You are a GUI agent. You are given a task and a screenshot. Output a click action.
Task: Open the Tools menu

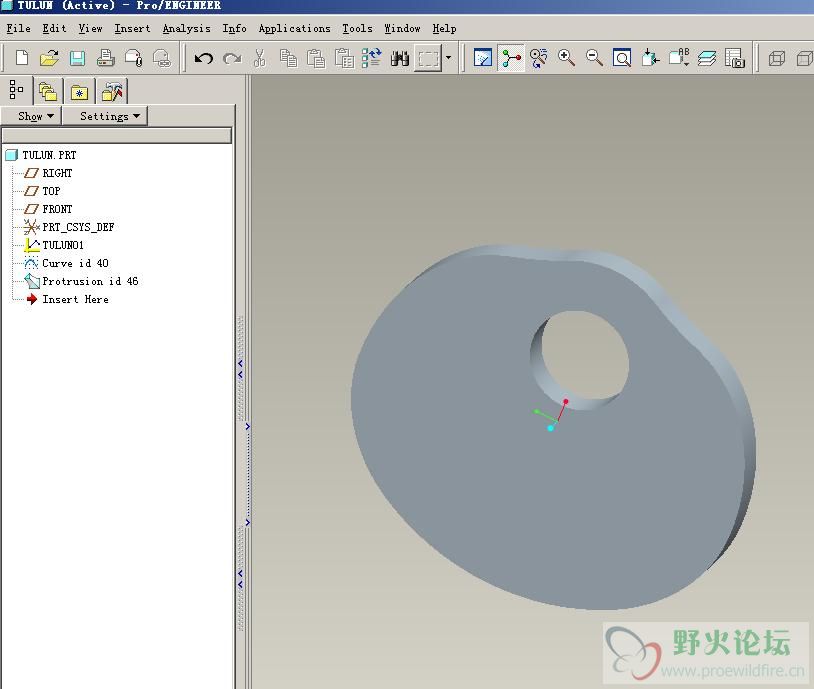coord(357,29)
